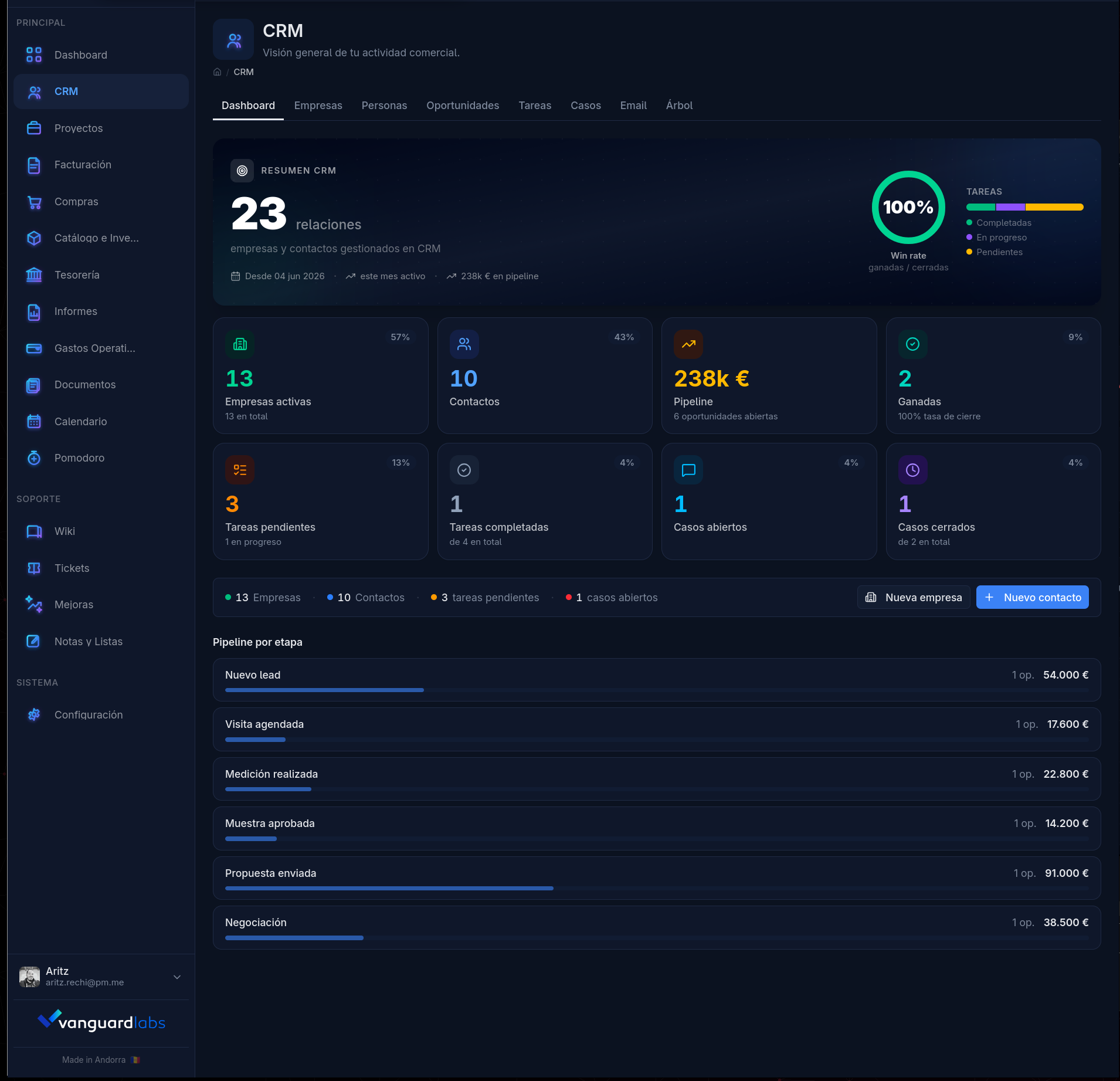
Task: Click the Facturación document icon
Action: tap(34, 165)
